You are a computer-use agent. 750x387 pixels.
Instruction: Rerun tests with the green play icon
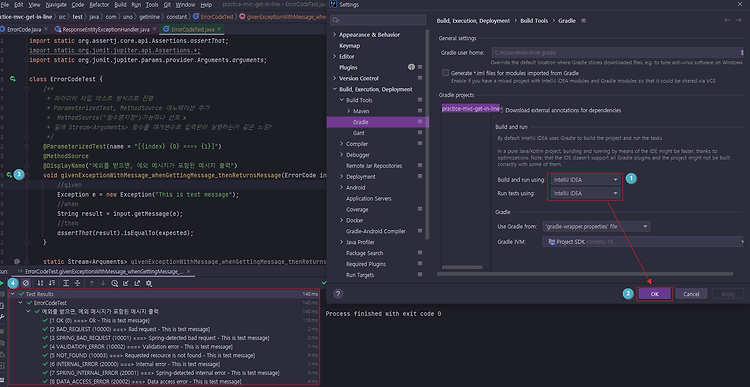[2, 283]
